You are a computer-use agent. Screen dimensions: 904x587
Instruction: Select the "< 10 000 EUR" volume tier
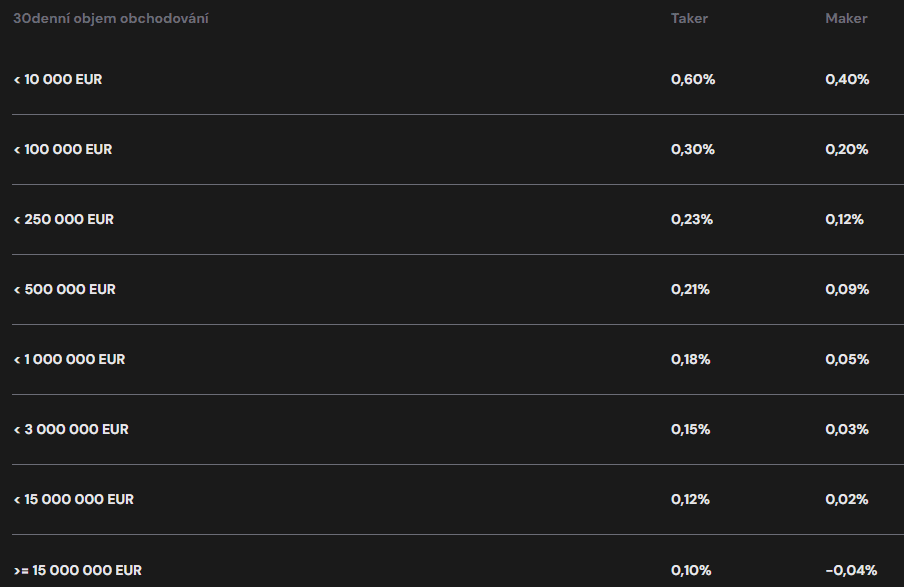58,79
